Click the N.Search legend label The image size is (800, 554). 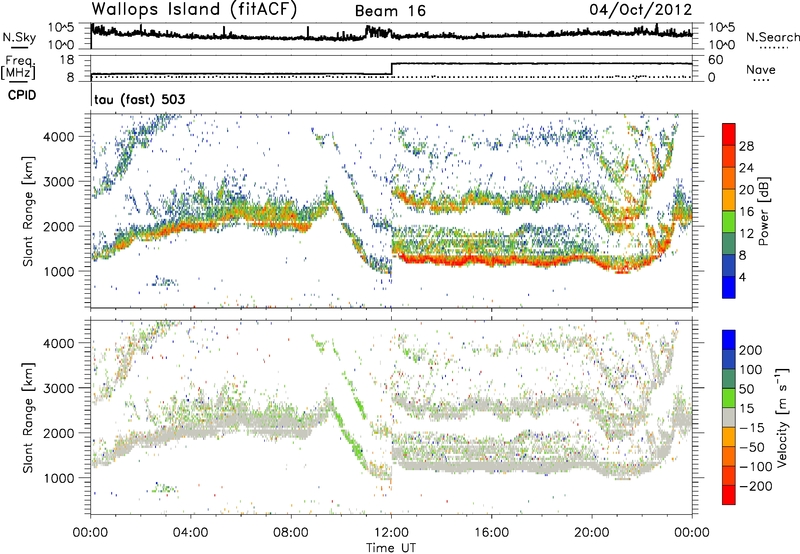coord(772,37)
